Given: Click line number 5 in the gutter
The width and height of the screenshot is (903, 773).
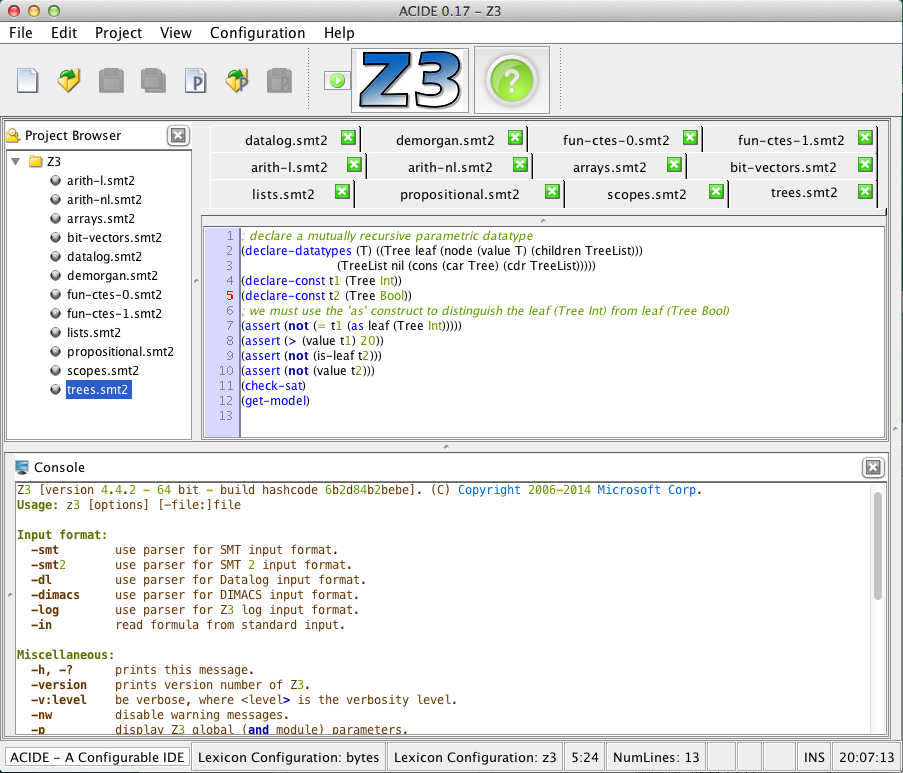Looking at the screenshot, I should point(229,295).
